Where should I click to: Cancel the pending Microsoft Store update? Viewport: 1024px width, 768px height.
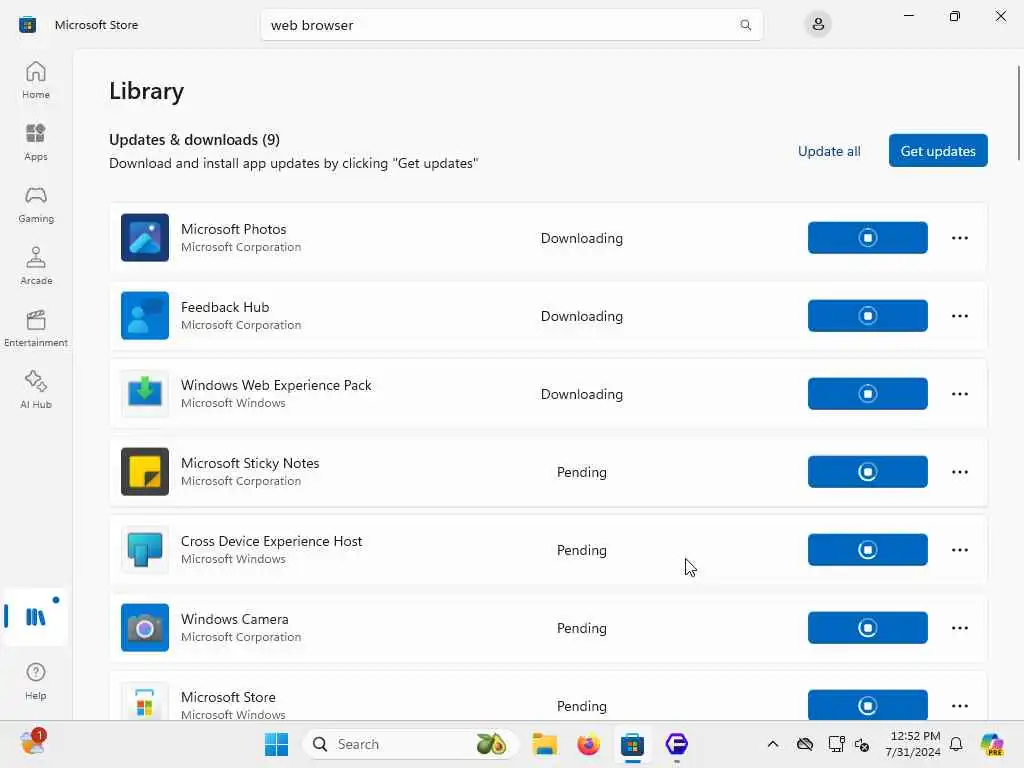click(867, 705)
